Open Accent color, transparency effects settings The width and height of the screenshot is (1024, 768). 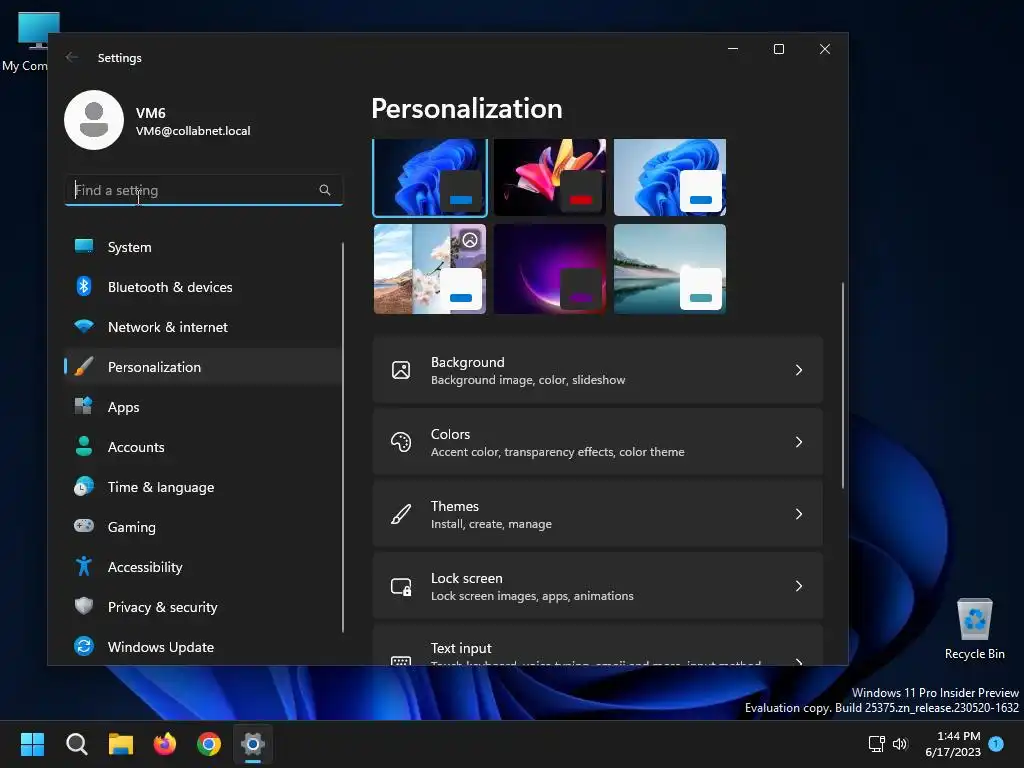click(x=598, y=442)
